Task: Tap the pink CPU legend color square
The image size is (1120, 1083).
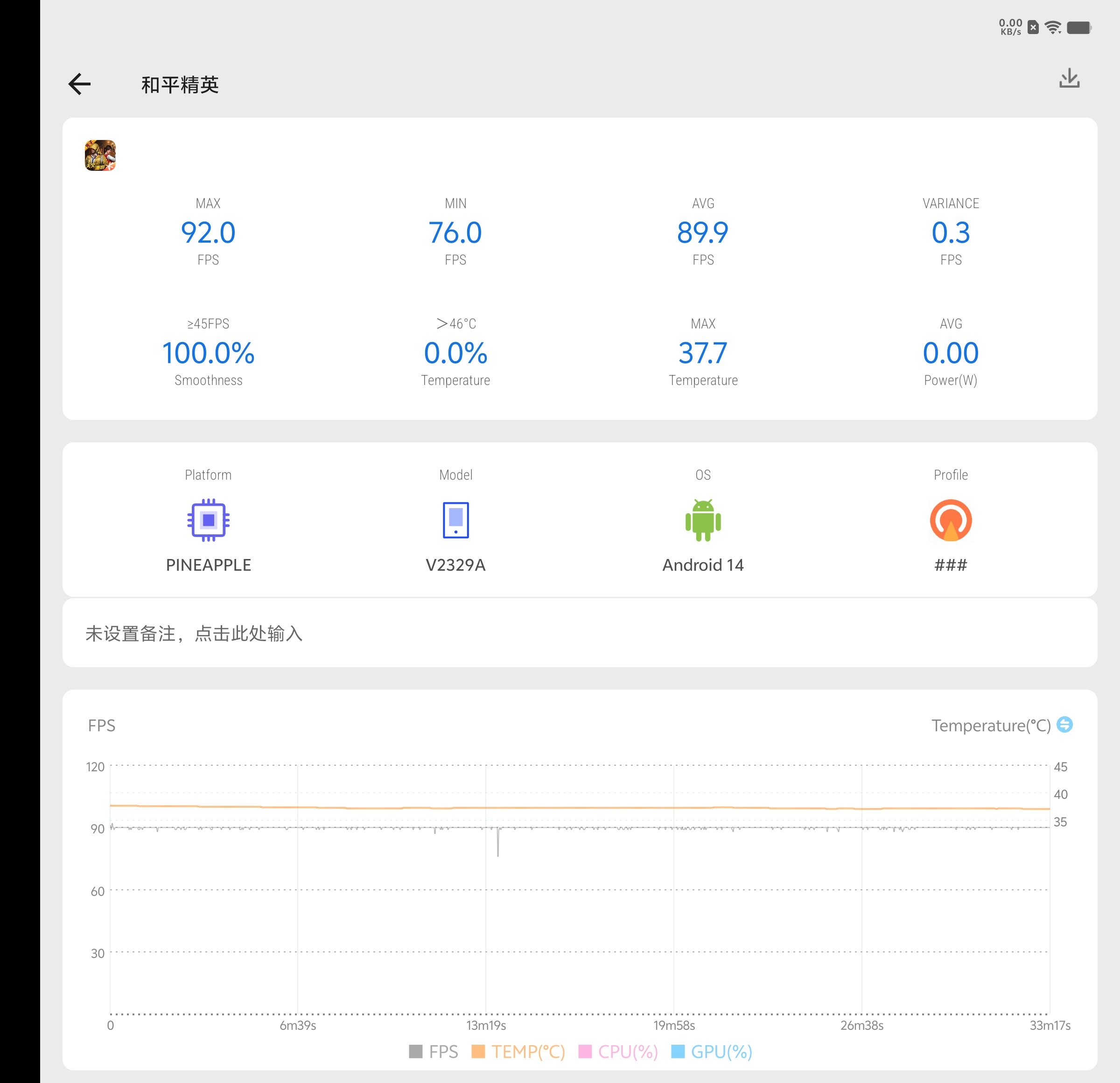Action: pos(585,1052)
